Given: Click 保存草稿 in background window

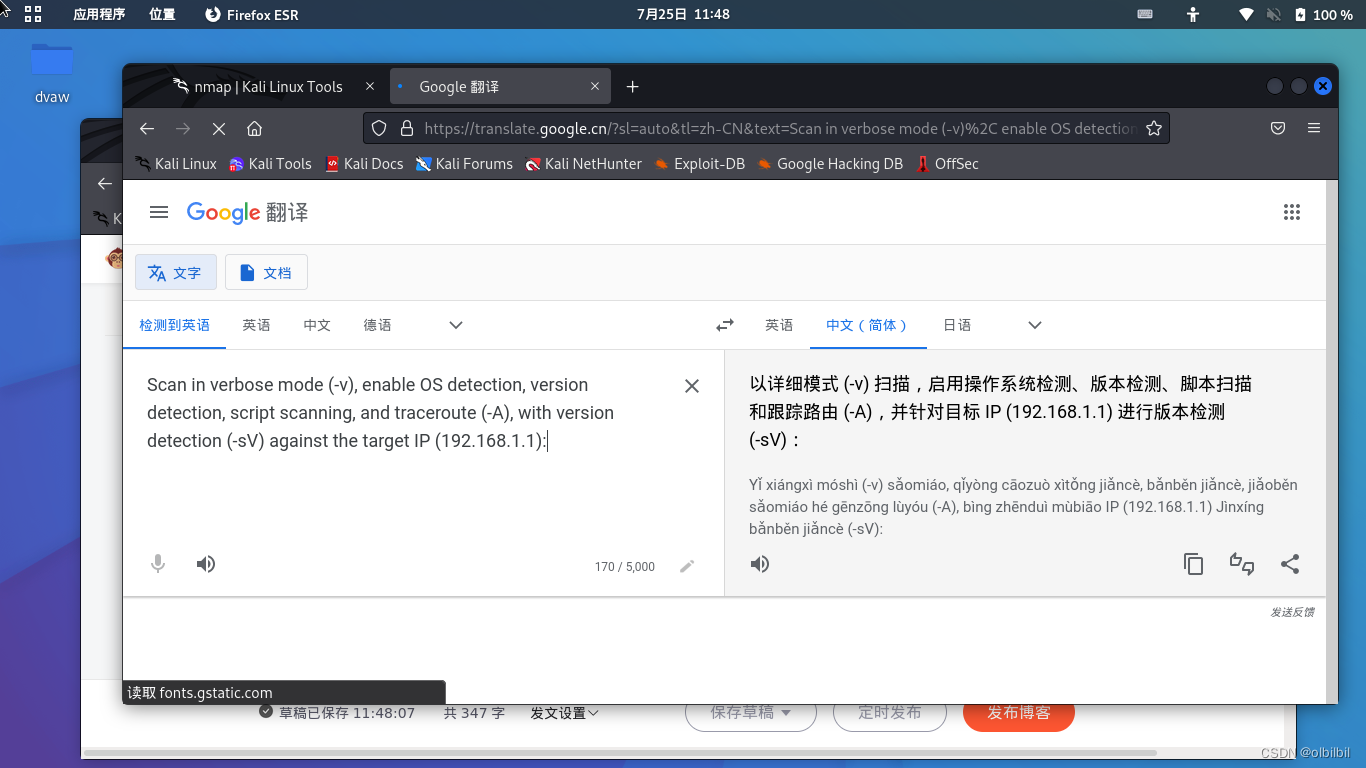Looking at the screenshot, I should pyautogui.click(x=751, y=713).
